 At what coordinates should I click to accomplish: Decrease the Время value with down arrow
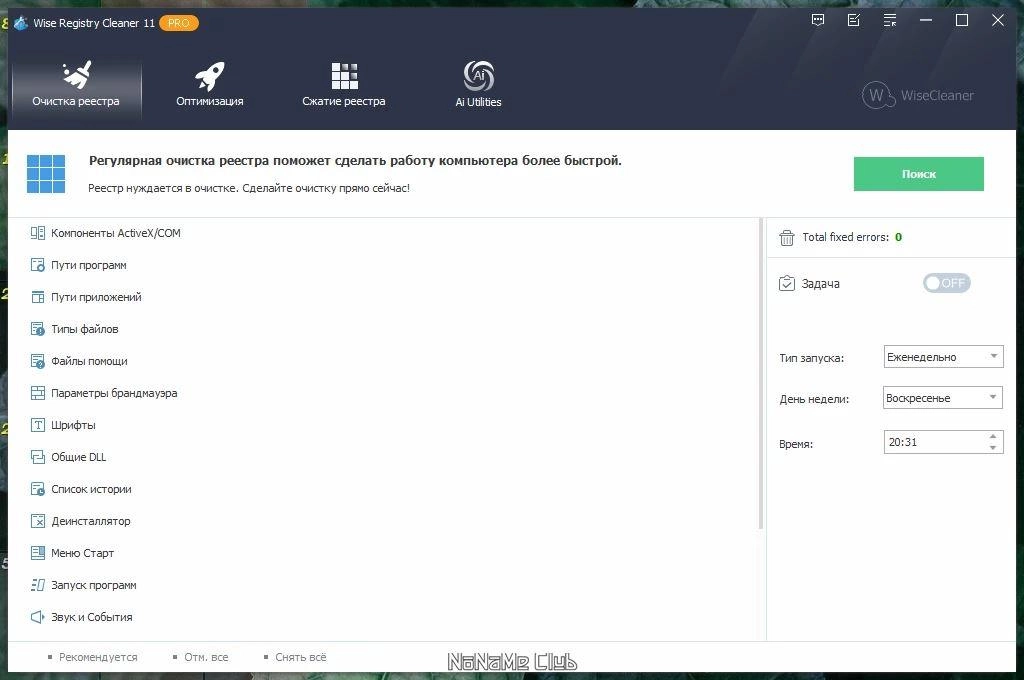(993, 447)
